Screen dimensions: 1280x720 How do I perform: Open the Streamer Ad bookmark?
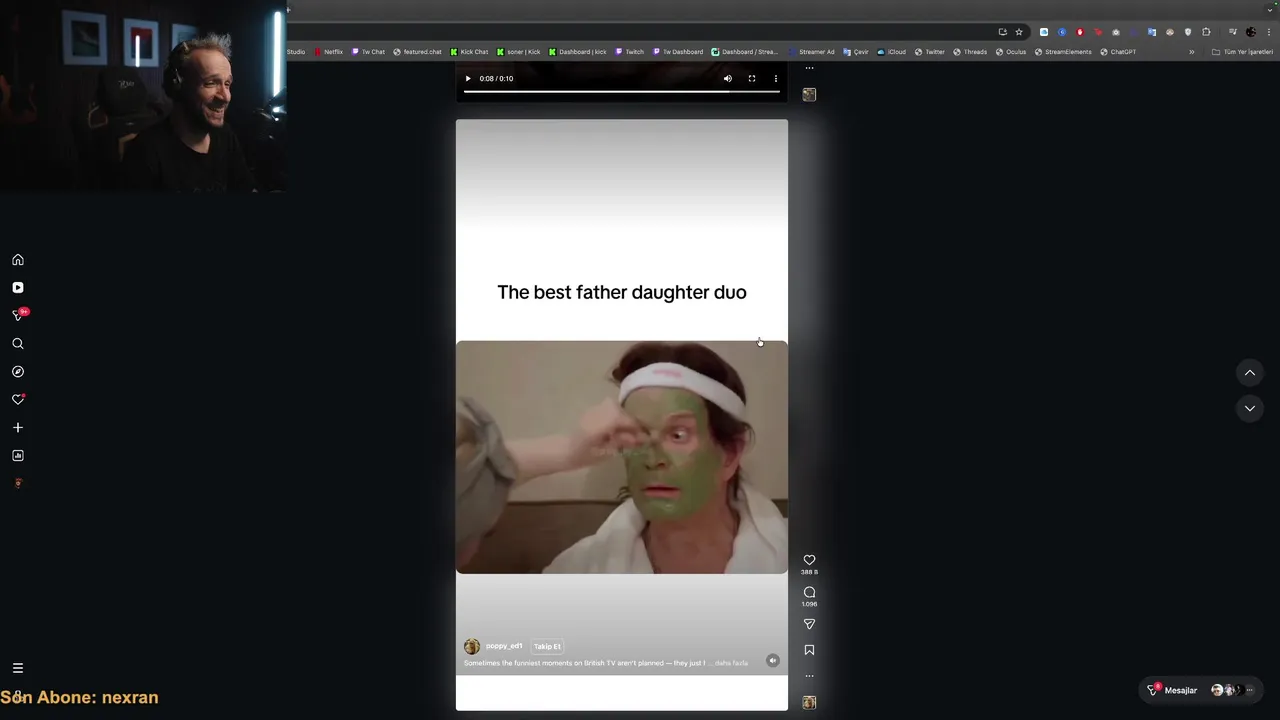pos(811,52)
